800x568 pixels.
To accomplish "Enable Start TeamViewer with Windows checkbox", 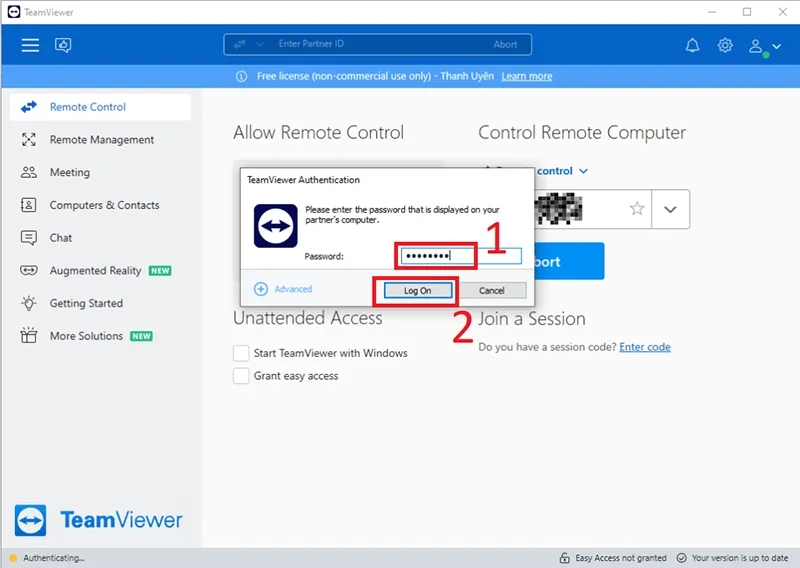I will [241, 353].
